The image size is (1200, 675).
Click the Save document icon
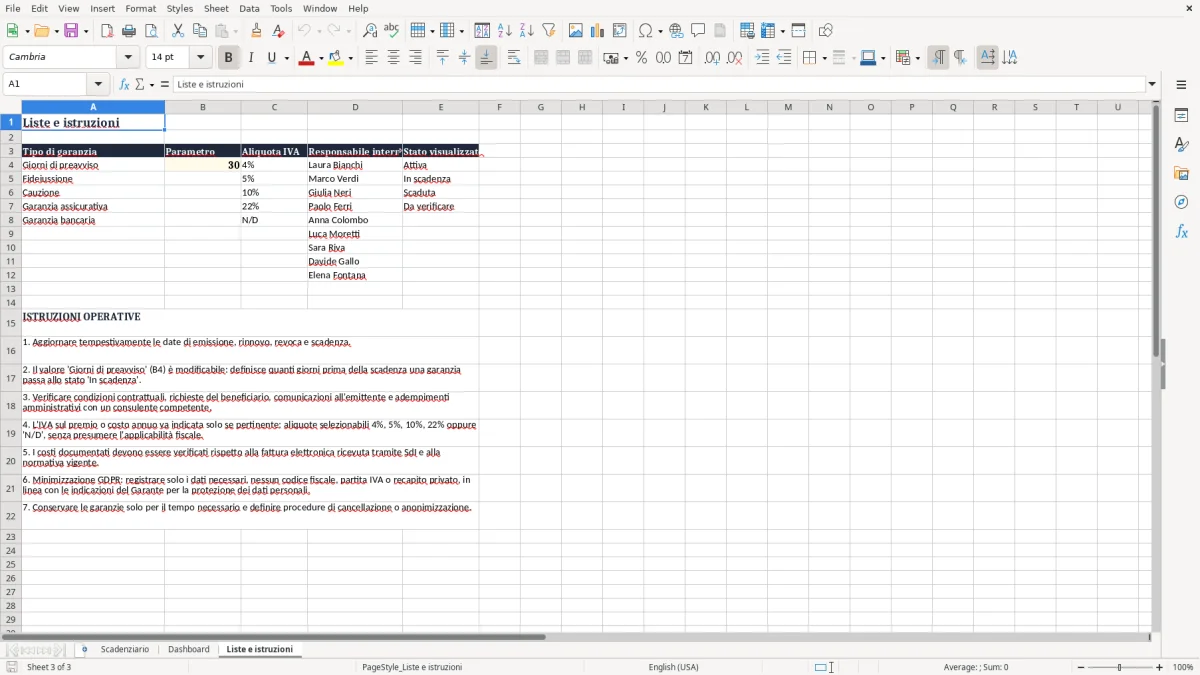click(71, 31)
